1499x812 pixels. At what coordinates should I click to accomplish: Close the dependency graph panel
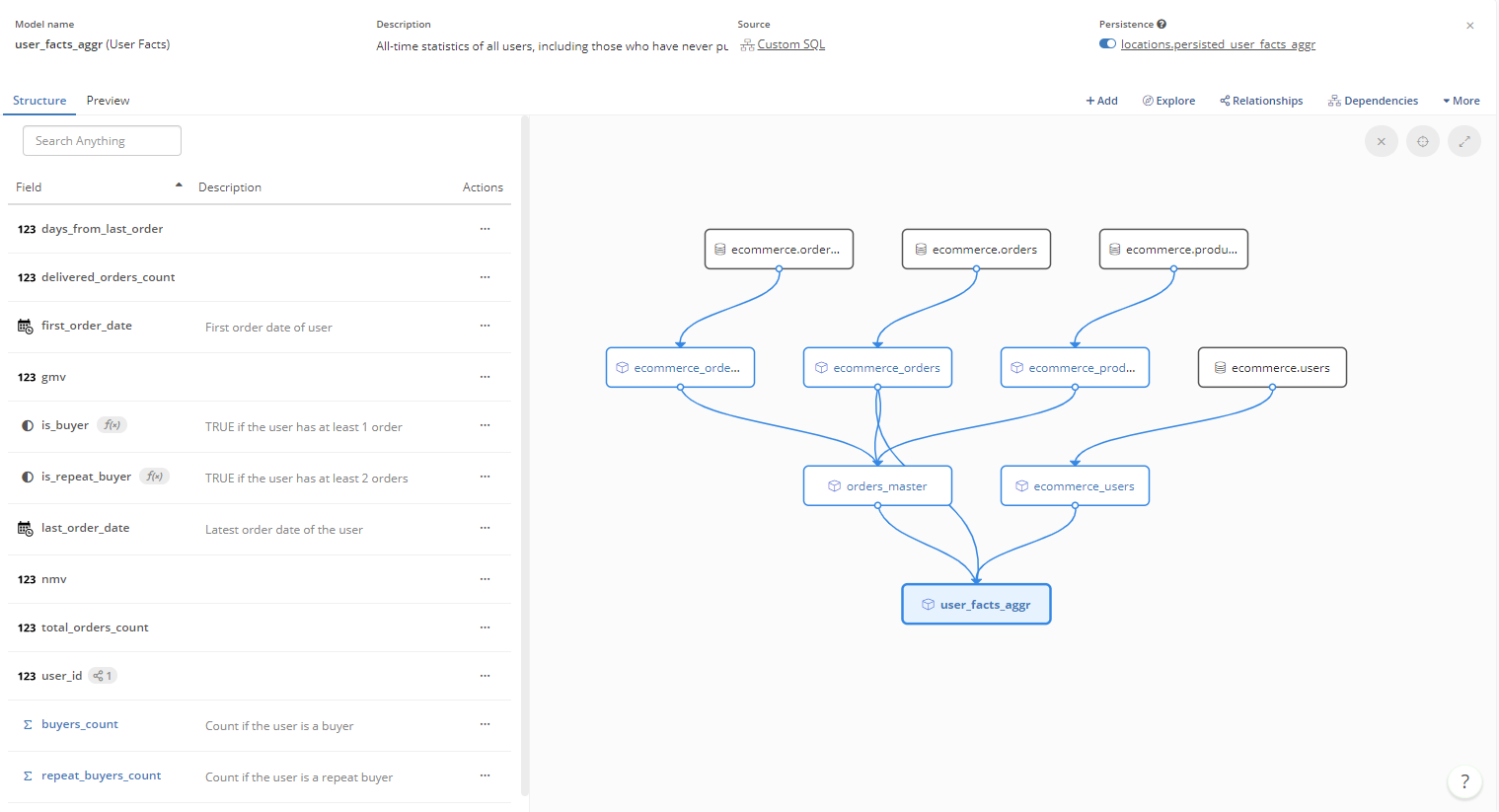point(1381,142)
